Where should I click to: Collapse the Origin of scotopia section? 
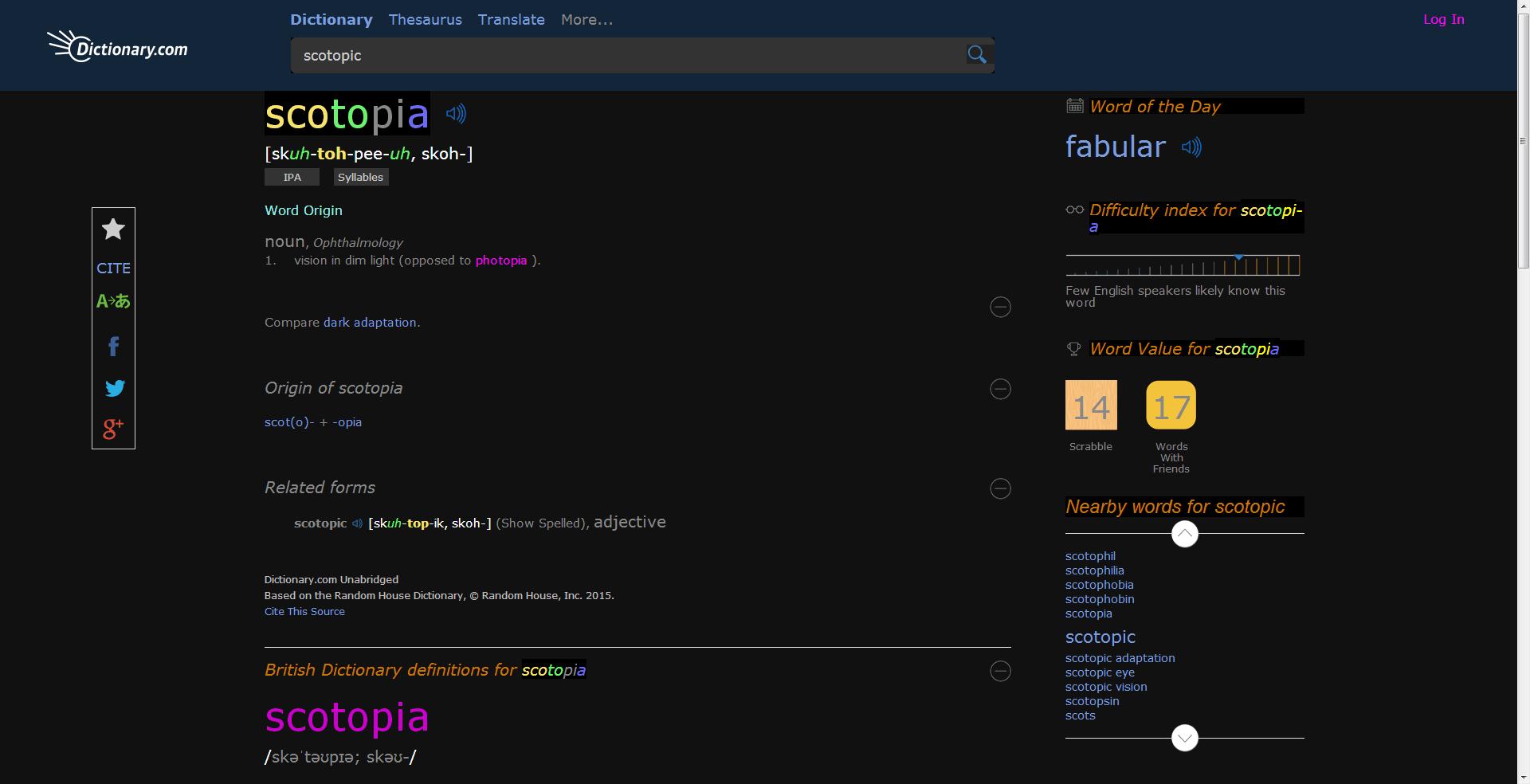click(x=1000, y=390)
